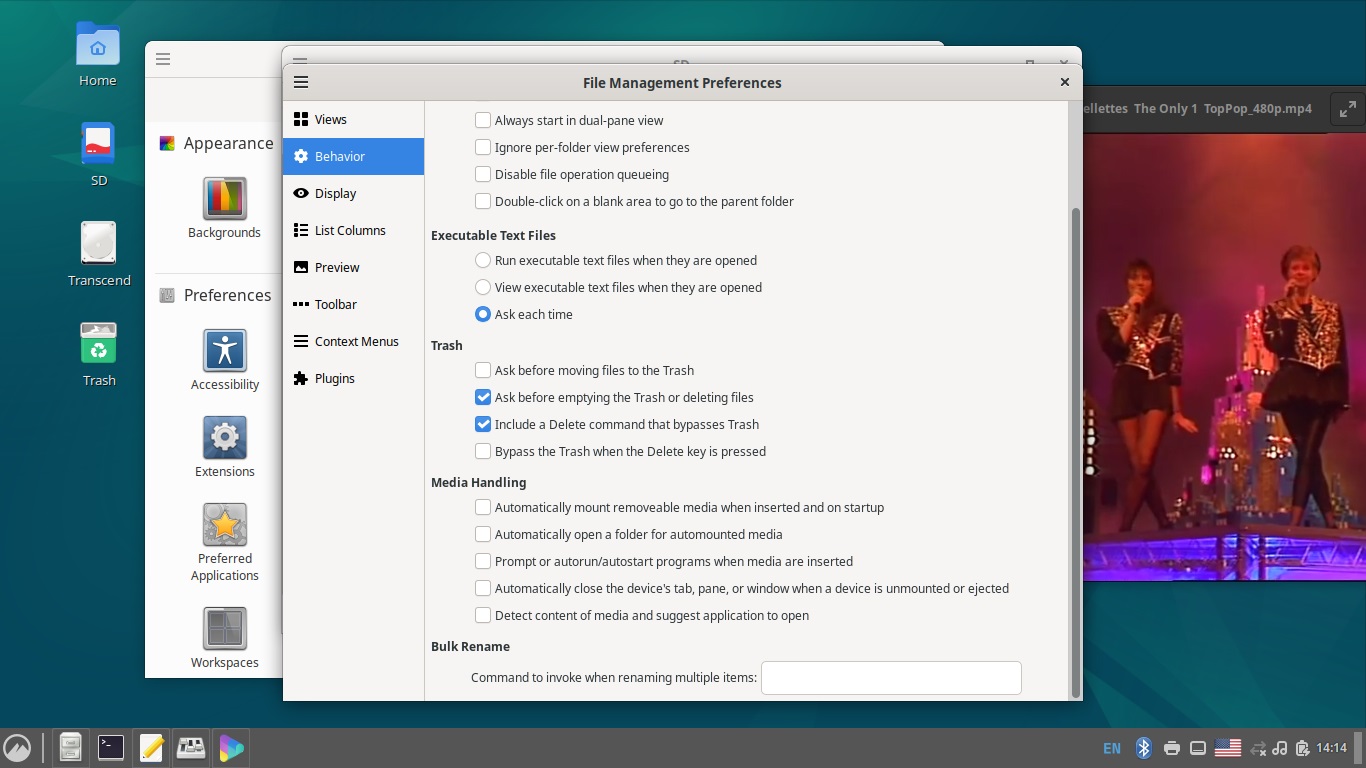Click the preferences vertical scrollbar
Viewport: 1366px width, 768px height.
1076,452
